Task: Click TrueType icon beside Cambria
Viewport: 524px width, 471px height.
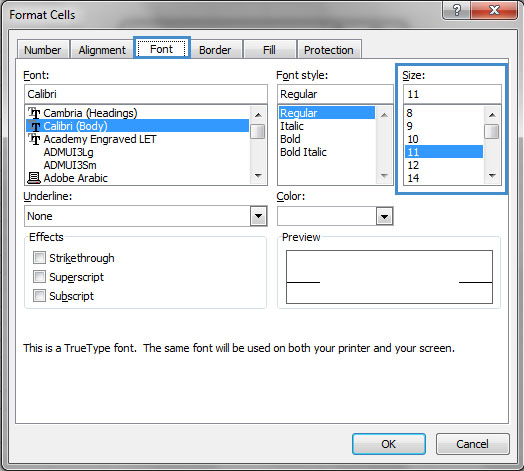Action: click(x=34, y=113)
